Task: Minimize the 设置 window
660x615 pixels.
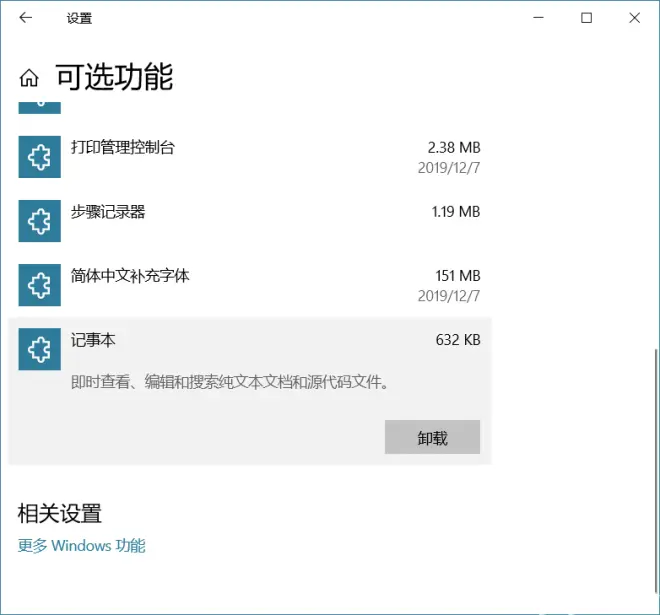Action: coord(538,18)
